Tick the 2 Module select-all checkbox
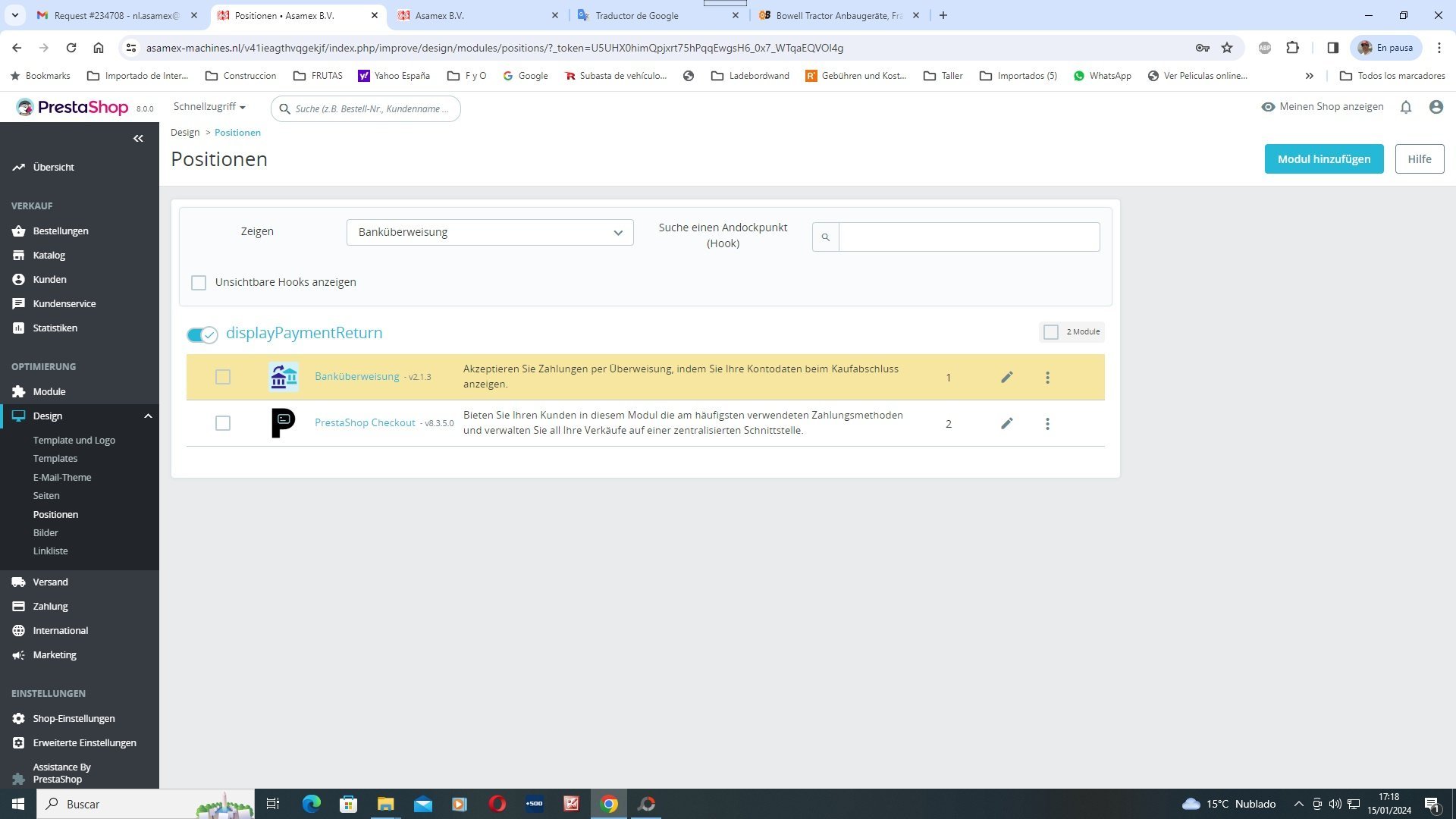This screenshot has height=819, width=1456. [1050, 332]
